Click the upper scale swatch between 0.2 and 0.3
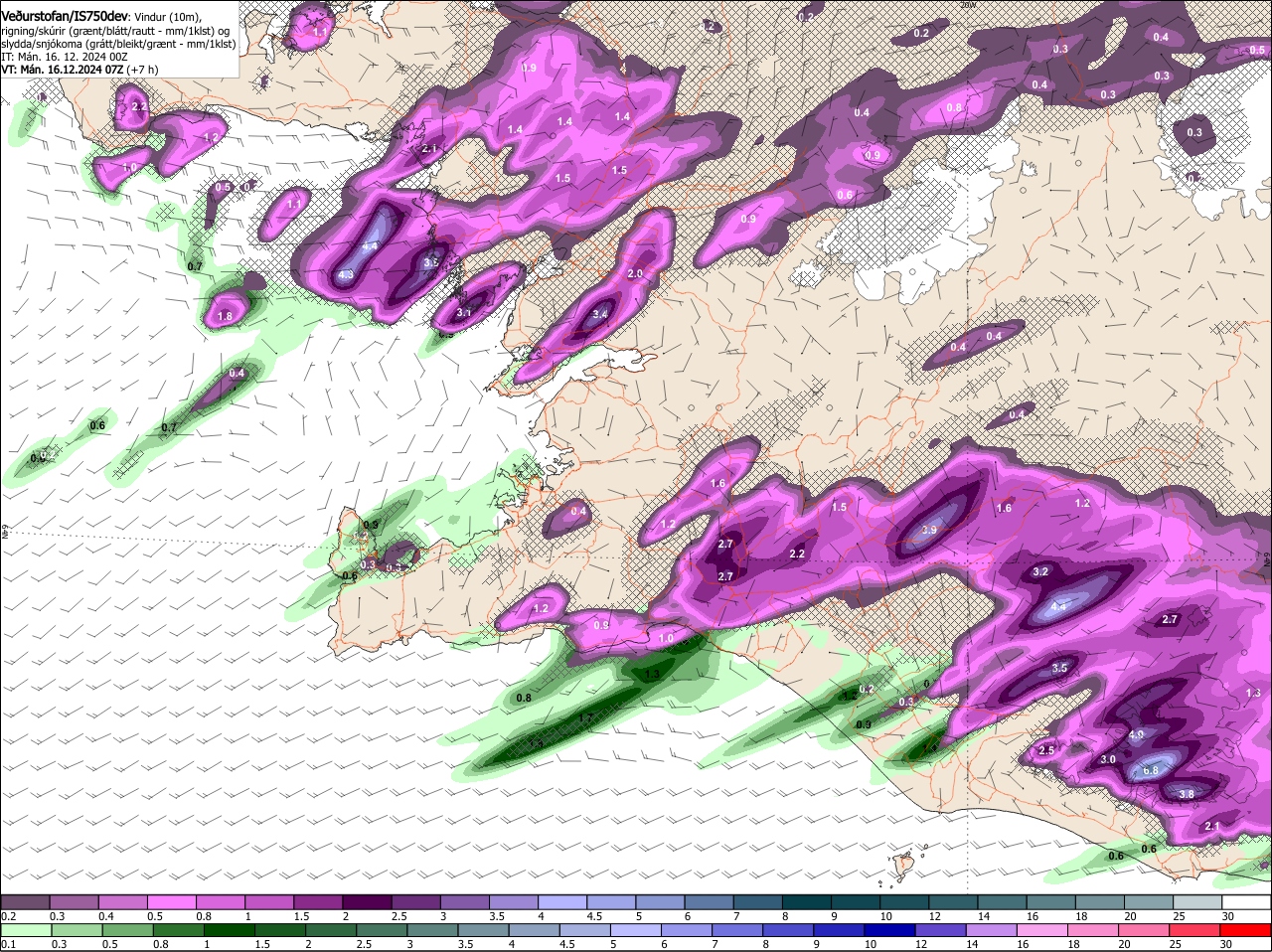Image resolution: width=1272 pixels, height=952 pixels. (x=27, y=901)
